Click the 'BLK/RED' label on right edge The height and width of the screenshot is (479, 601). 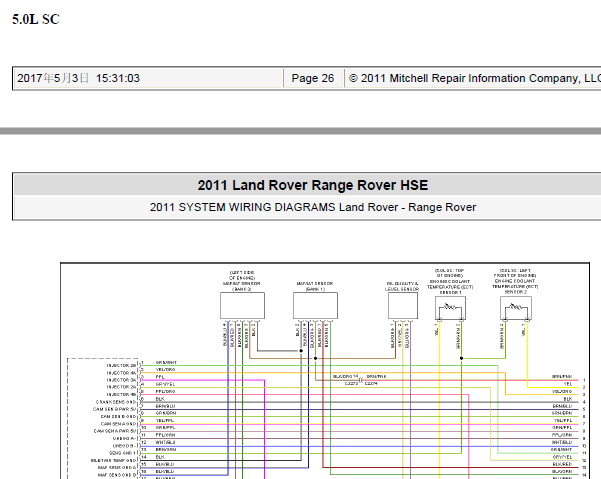tap(562, 464)
